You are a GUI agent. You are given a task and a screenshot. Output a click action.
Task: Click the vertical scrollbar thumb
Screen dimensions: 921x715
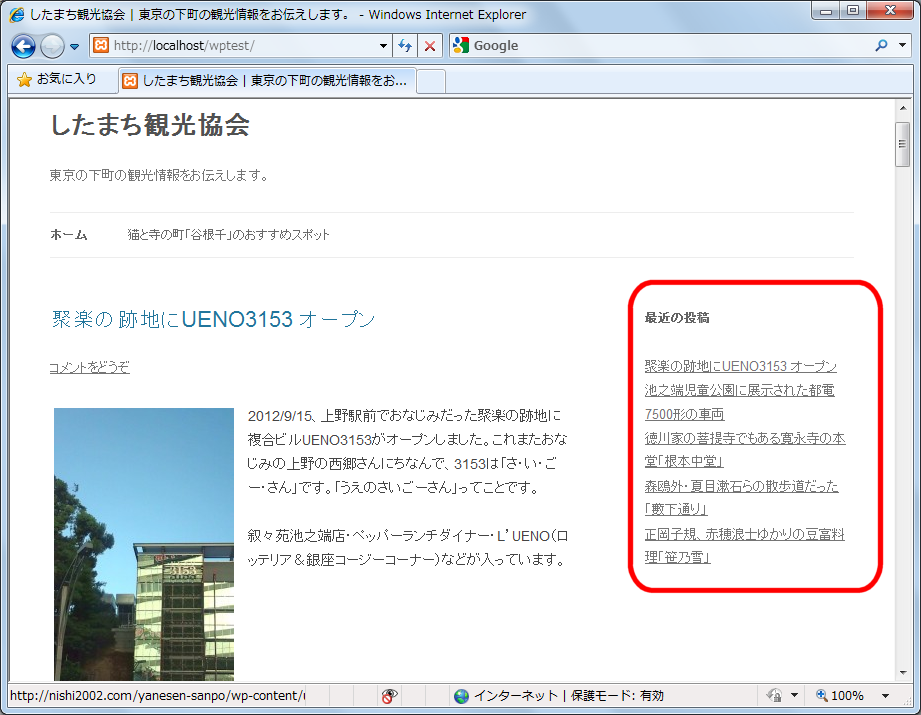[903, 145]
